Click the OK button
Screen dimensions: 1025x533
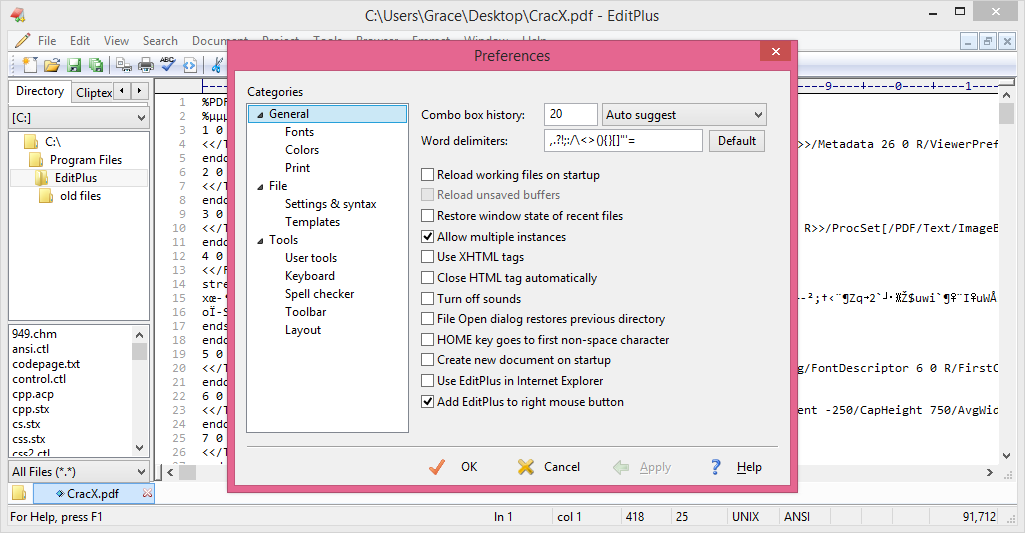pos(454,467)
